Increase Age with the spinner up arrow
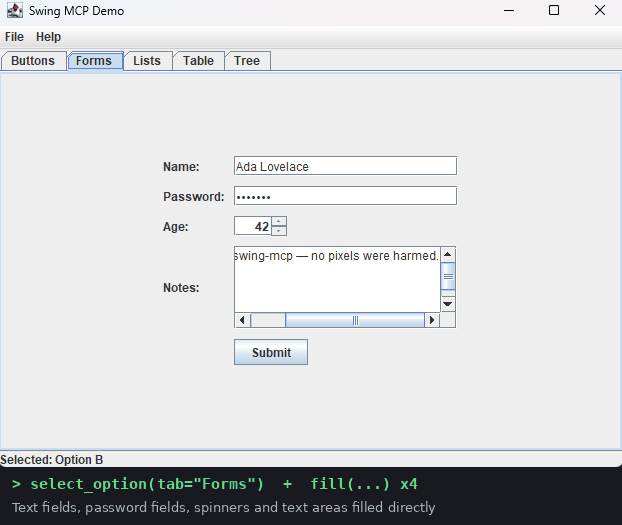 point(279,221)
